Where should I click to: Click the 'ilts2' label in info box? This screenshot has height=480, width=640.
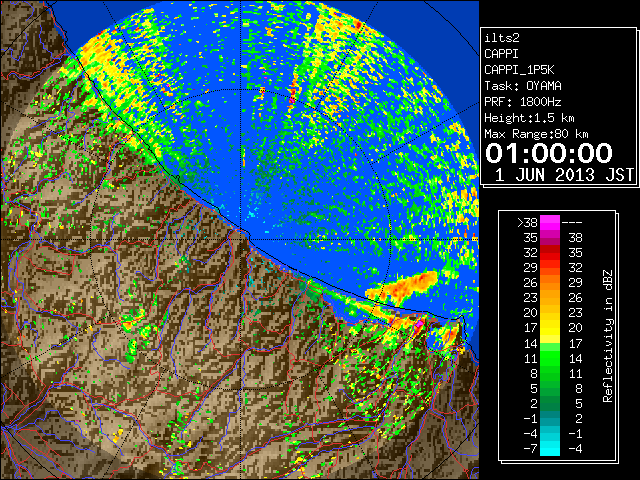click(x=502, y=38)
